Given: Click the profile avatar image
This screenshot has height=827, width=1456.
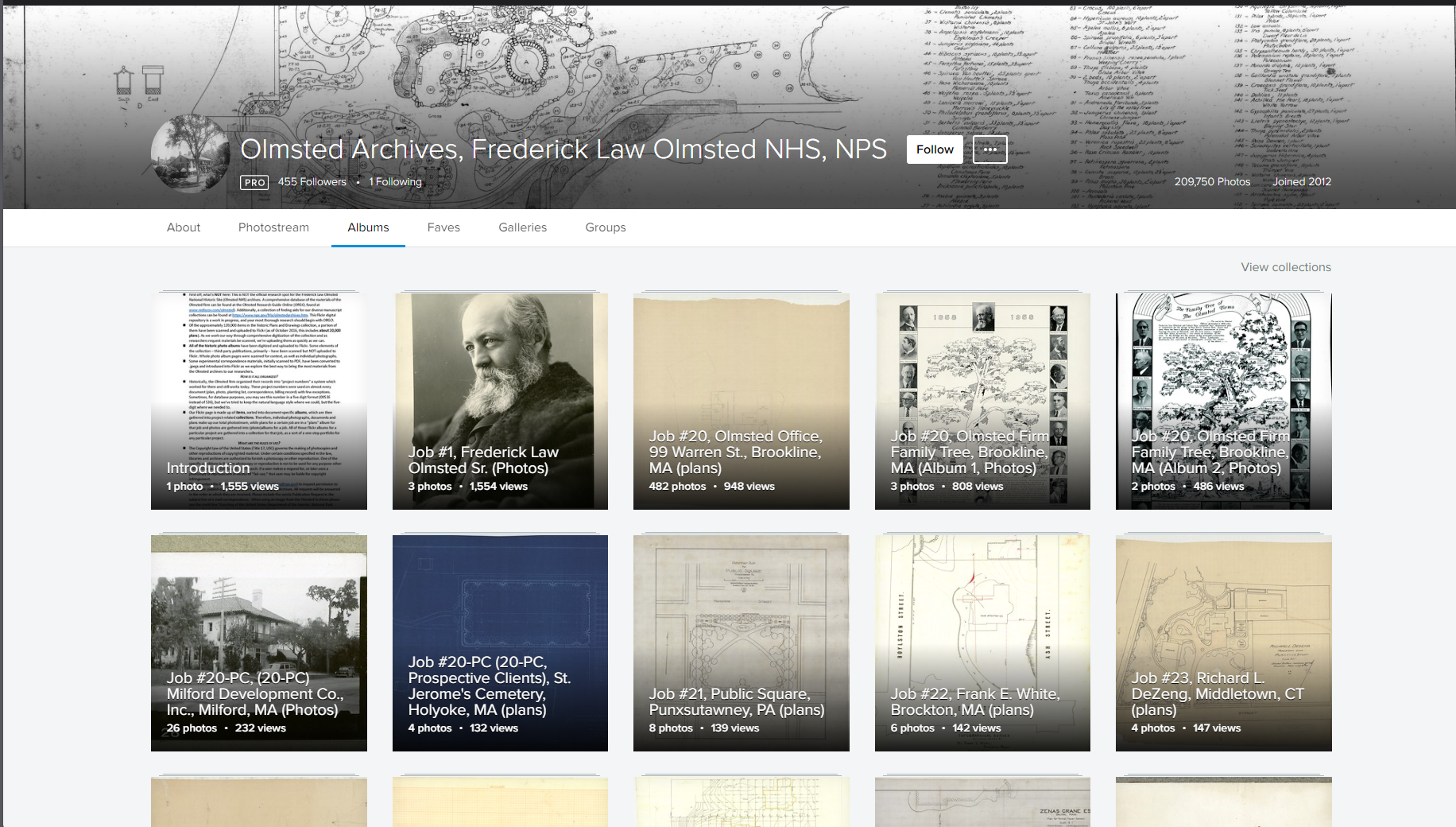Looking at the screenshot, I should [191, 153].
